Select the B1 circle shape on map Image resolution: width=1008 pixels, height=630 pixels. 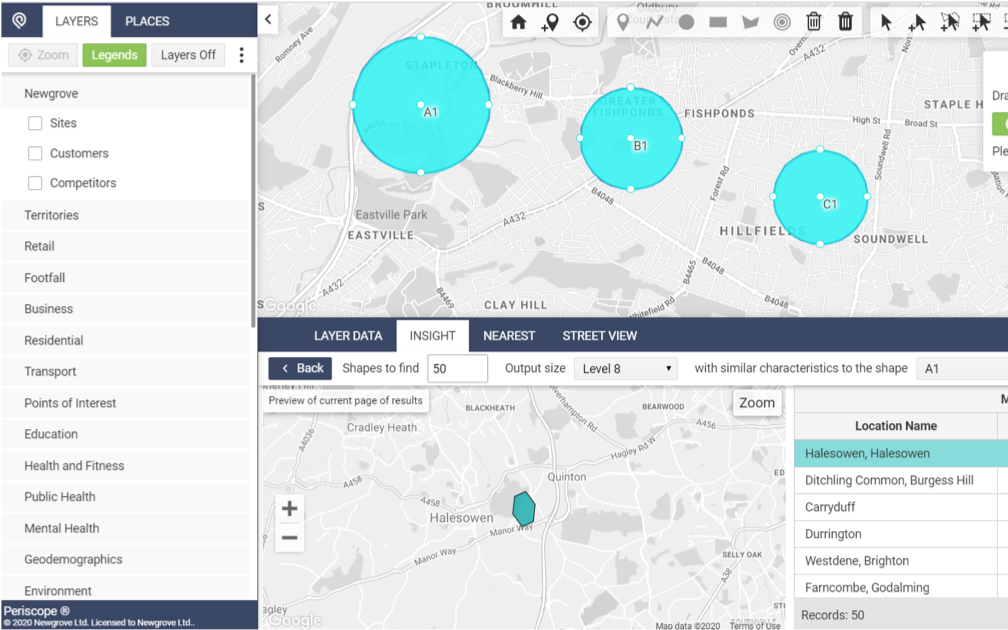click(631, 138)
